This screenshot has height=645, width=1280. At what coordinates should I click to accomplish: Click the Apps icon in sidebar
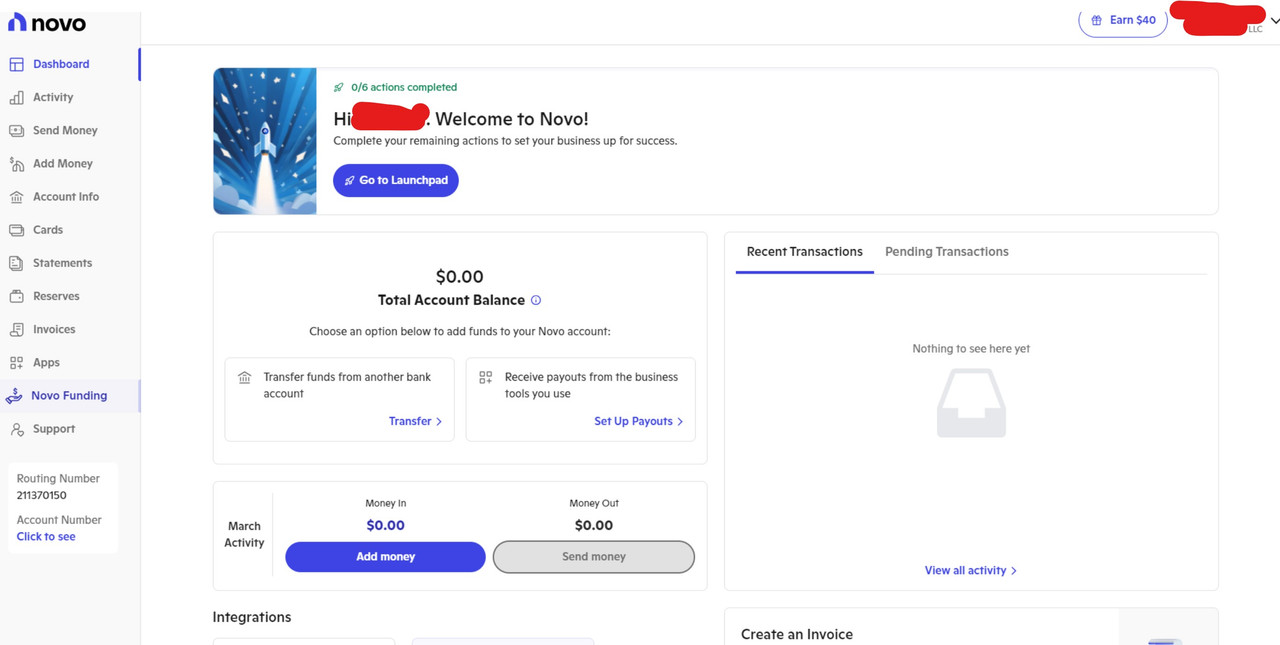pyautogui.click(x=16, y=362)
